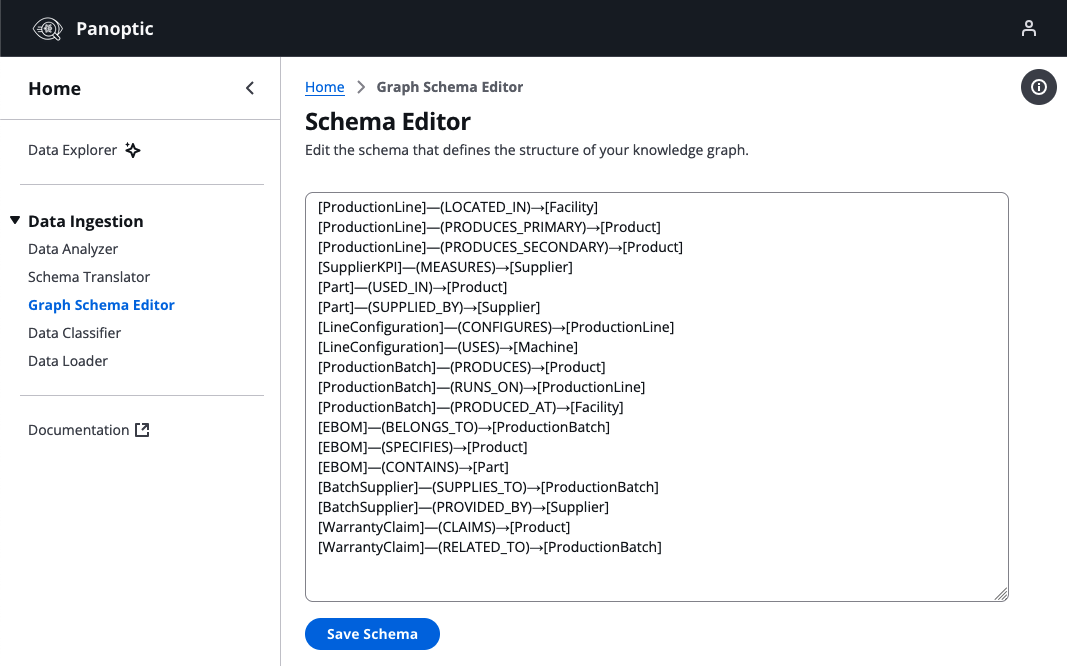Collapse the sidebar with the left chevron
The width and height of the screenshot is (1067, 666).
(x=250, y=88)
